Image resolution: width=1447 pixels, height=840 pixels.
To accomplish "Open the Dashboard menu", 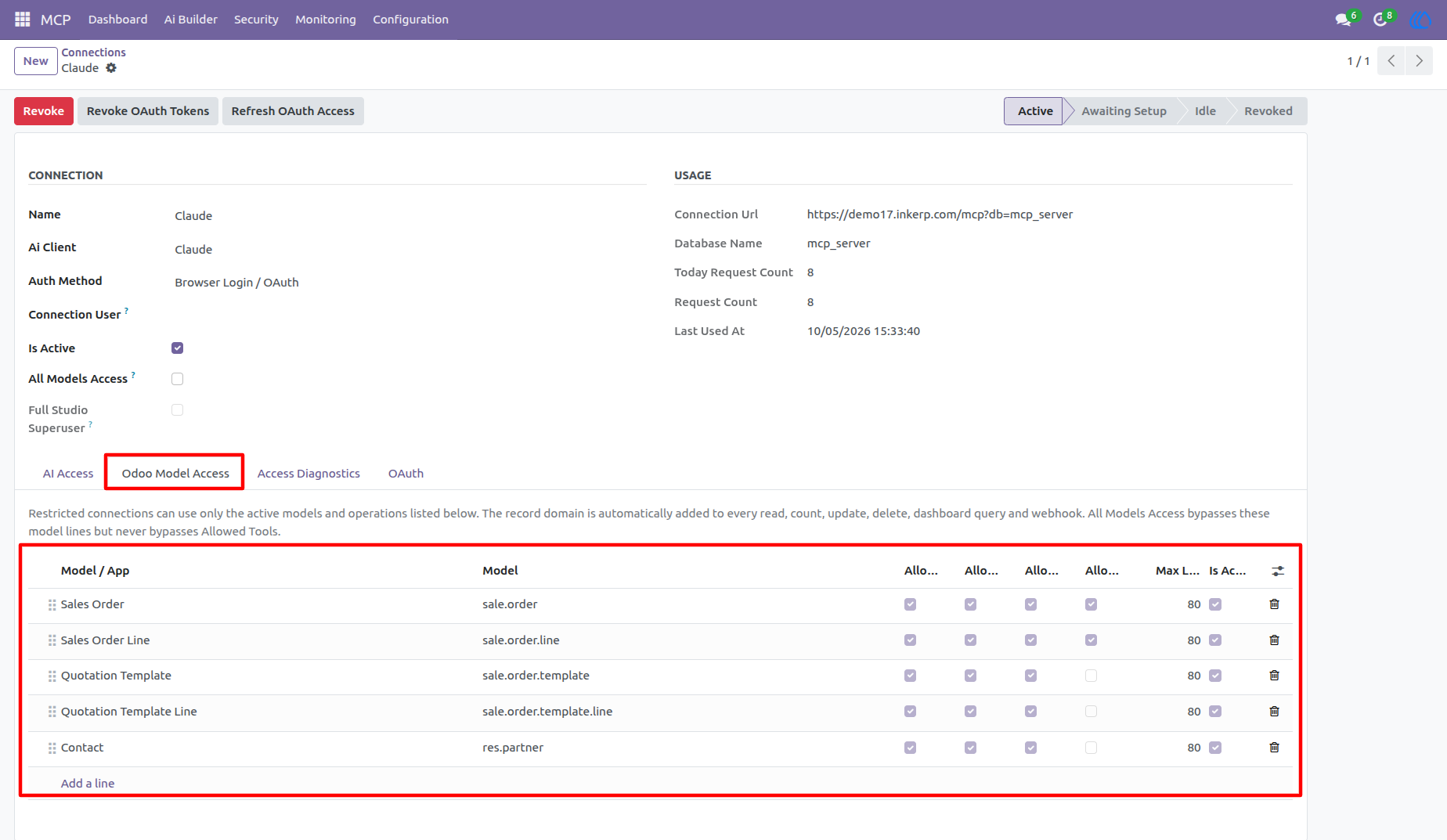I will 117,20.
